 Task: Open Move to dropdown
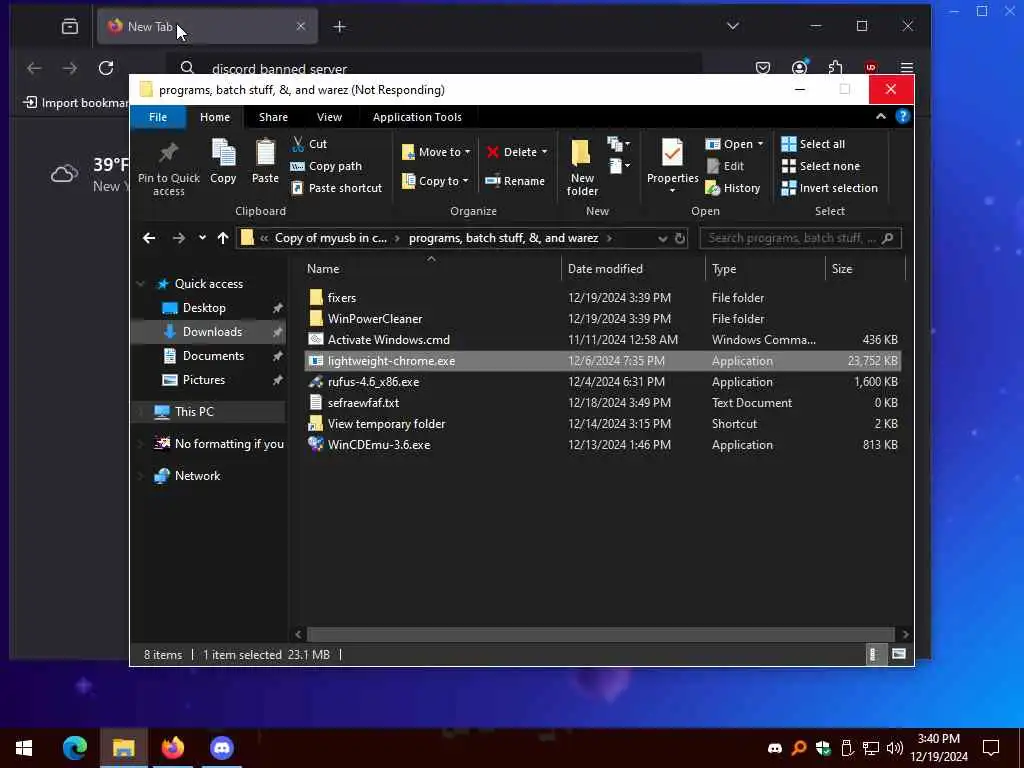click(436, 152)
